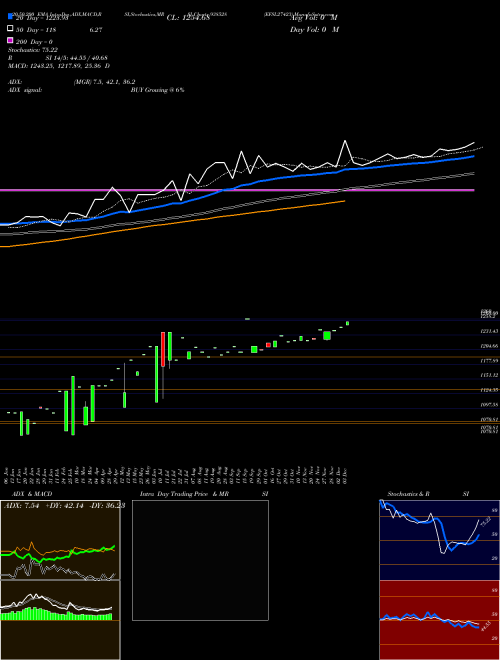Click the 73.22 value on Stochastics chart
The image size is (500, 660).
point(485,521)
